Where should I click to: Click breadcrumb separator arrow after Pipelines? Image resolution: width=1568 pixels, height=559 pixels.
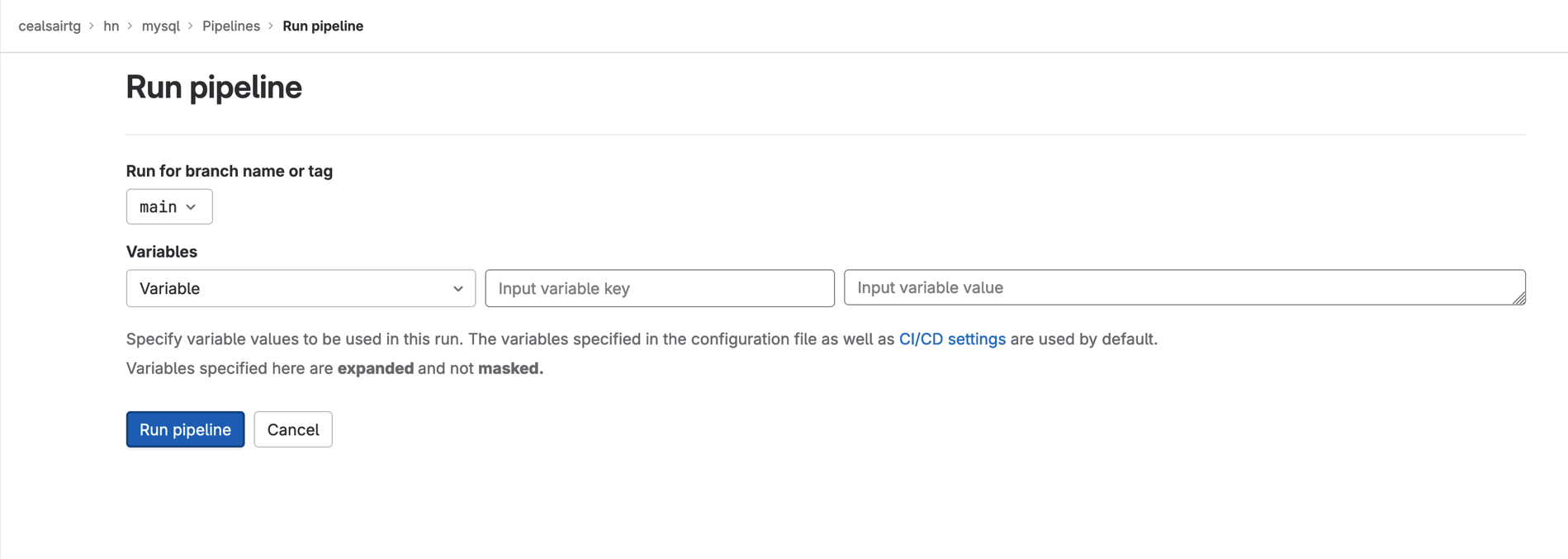click(271, 26)
